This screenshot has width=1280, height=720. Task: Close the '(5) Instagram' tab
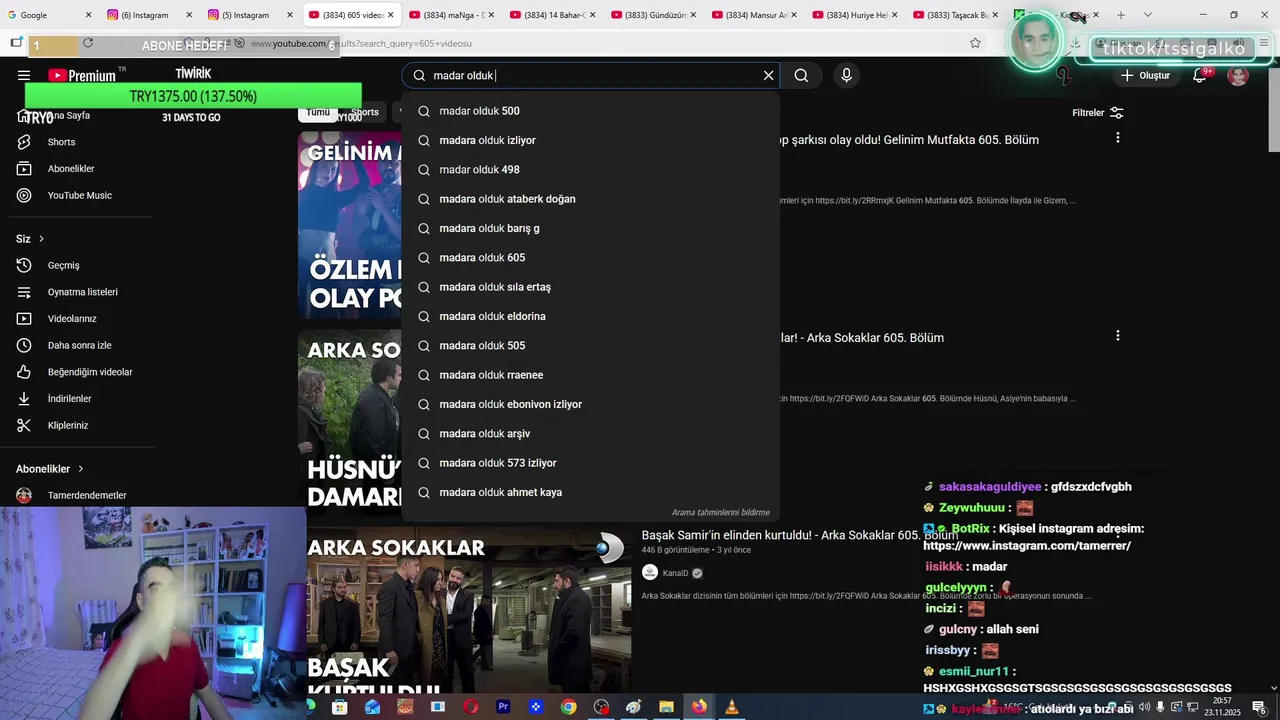290,15
